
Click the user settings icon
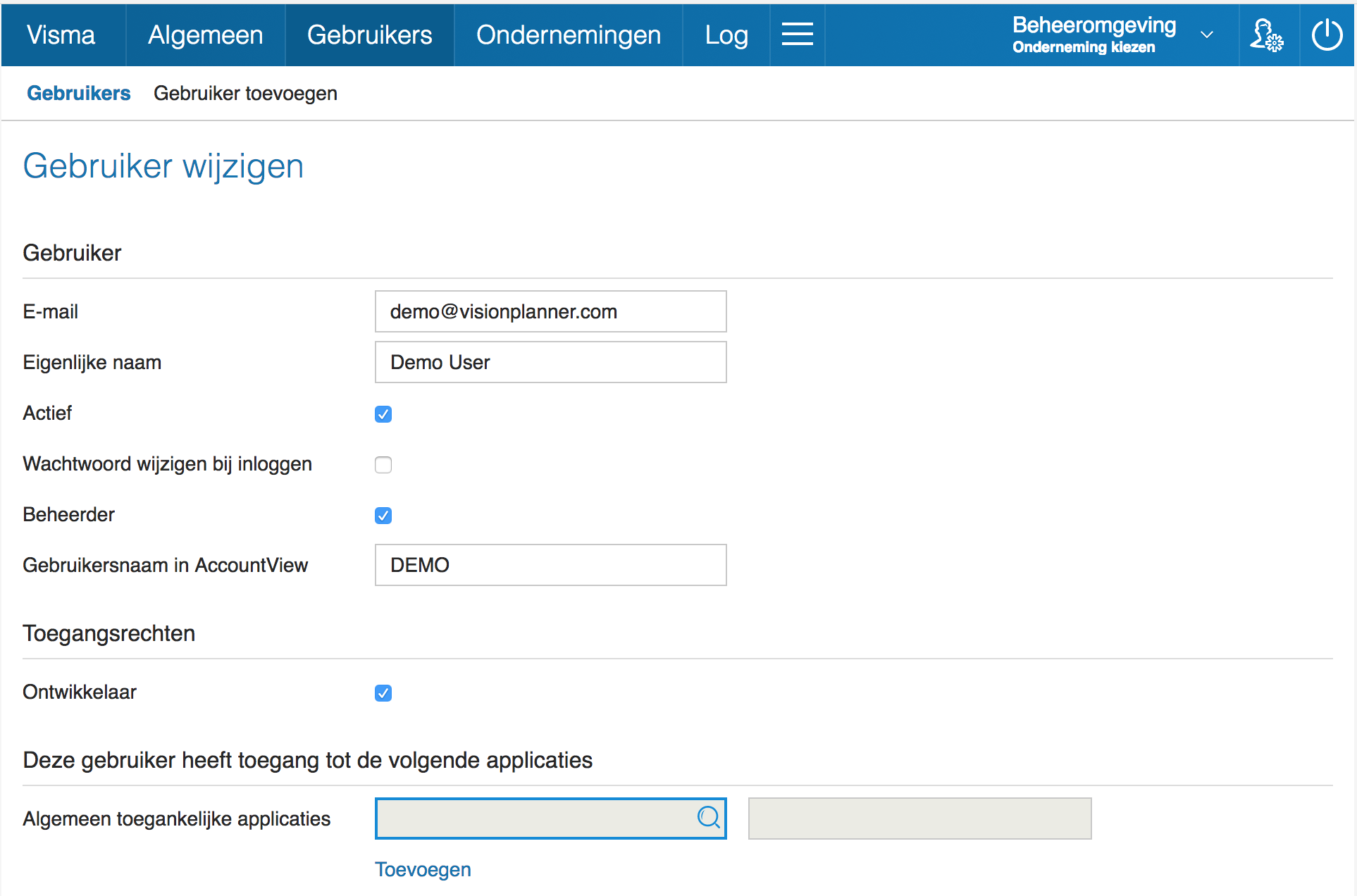coord(1268,35)
